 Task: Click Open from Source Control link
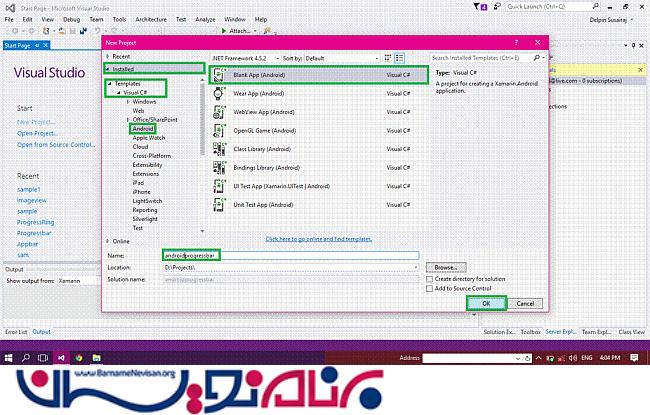coord(56,145)
